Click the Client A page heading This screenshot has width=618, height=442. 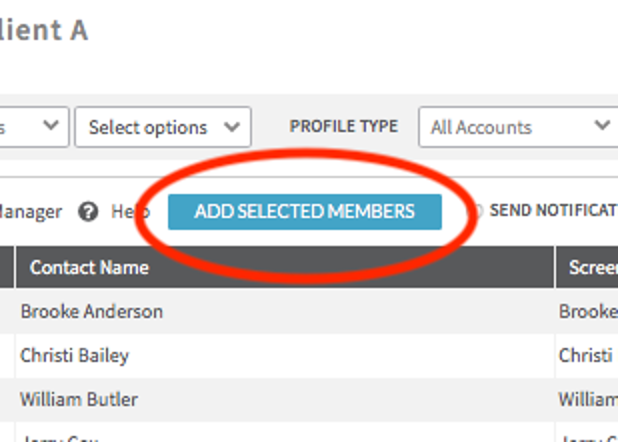(x=43, y=30)
